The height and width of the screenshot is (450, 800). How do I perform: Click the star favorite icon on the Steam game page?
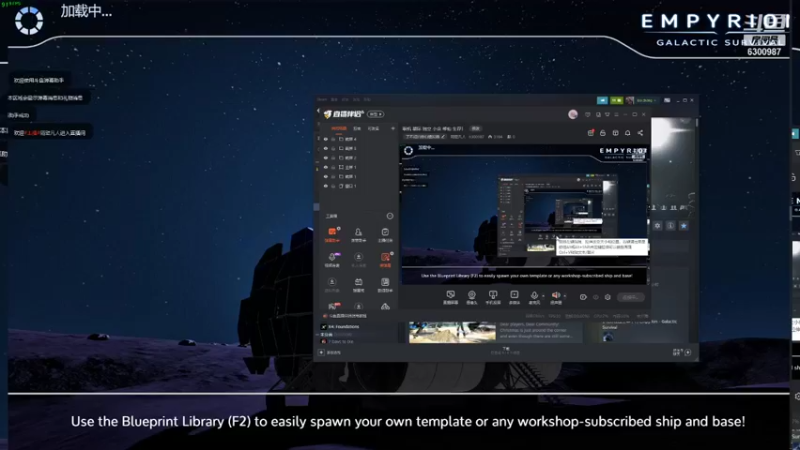tap(684, 226)
